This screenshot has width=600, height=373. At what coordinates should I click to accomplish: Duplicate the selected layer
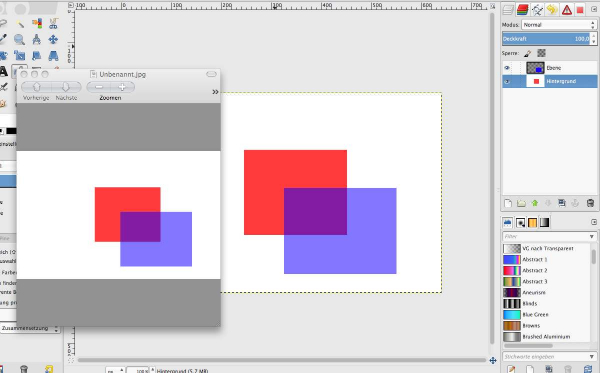pyautogui.click(x=561, y=203)
